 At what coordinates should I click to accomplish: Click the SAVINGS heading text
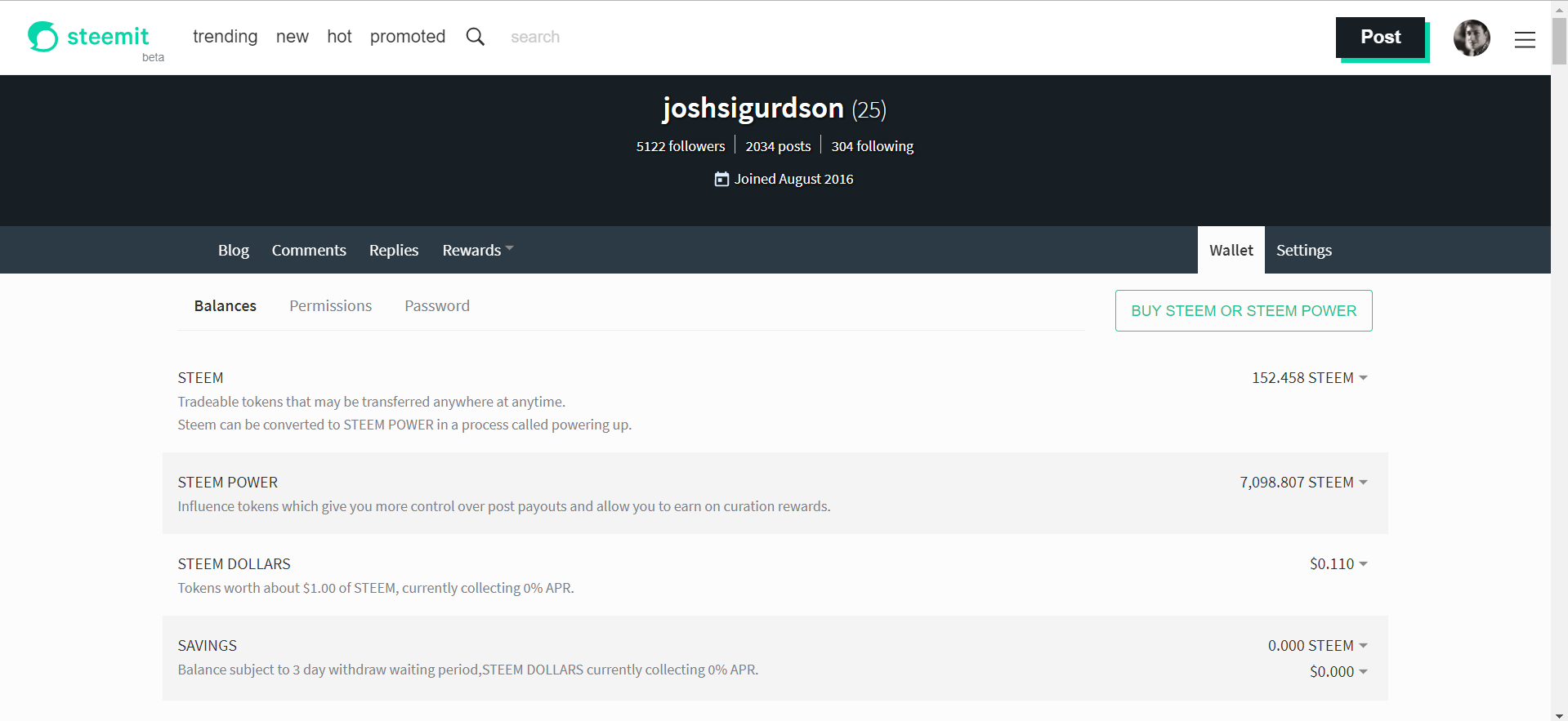[208, 646]
